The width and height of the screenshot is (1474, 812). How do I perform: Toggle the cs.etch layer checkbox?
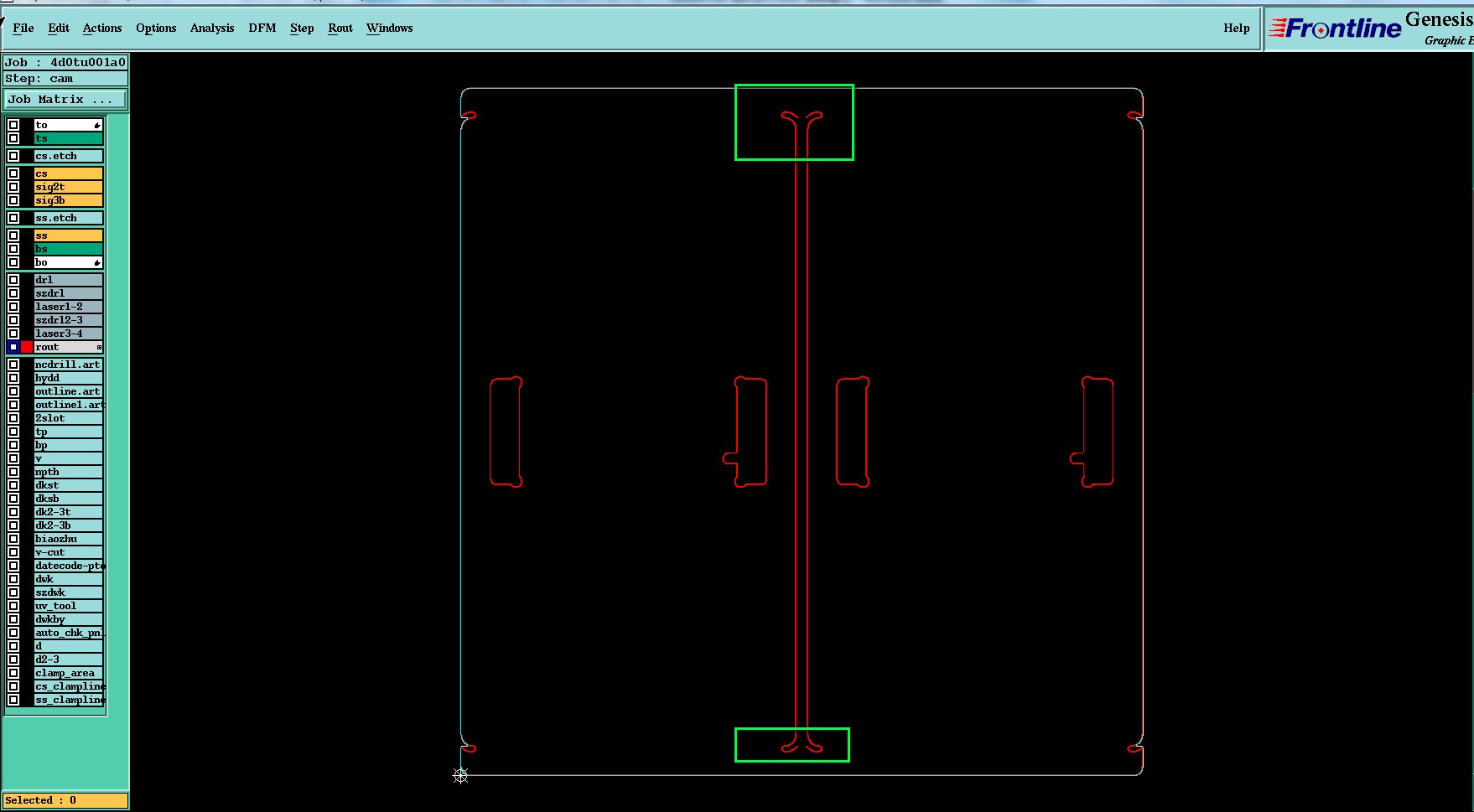point(13,156)
